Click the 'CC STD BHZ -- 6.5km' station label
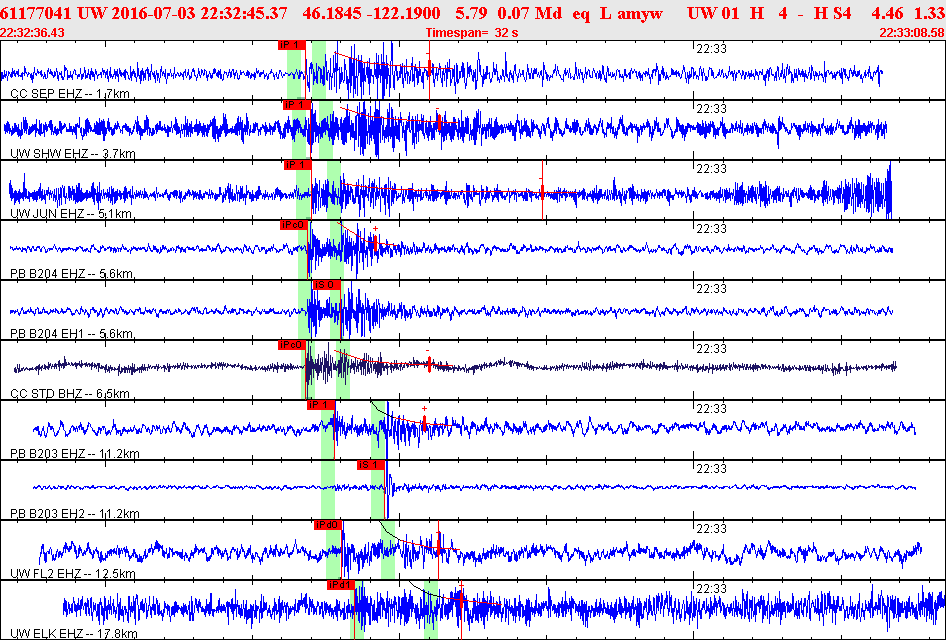The height and width of the screenshot is (640, 946). click(70, 394)
